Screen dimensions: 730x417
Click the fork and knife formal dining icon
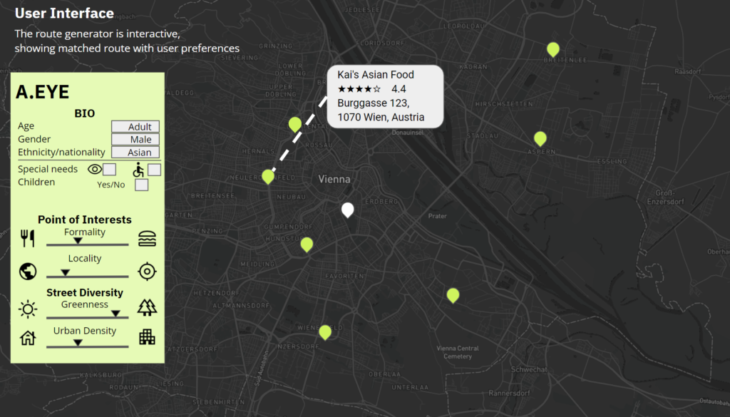(27, 238)
